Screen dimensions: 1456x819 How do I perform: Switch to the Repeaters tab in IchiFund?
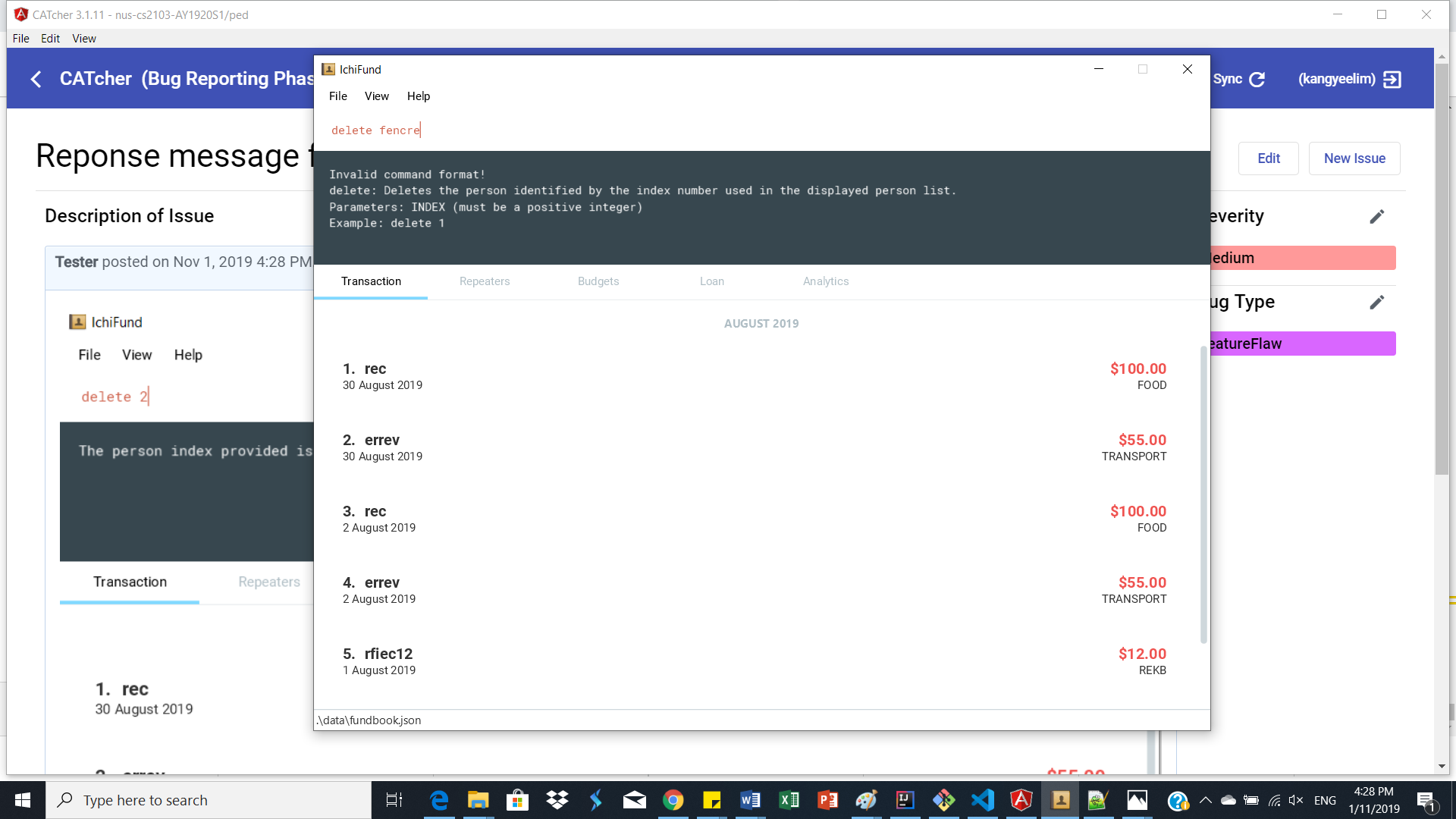(485, 281)
